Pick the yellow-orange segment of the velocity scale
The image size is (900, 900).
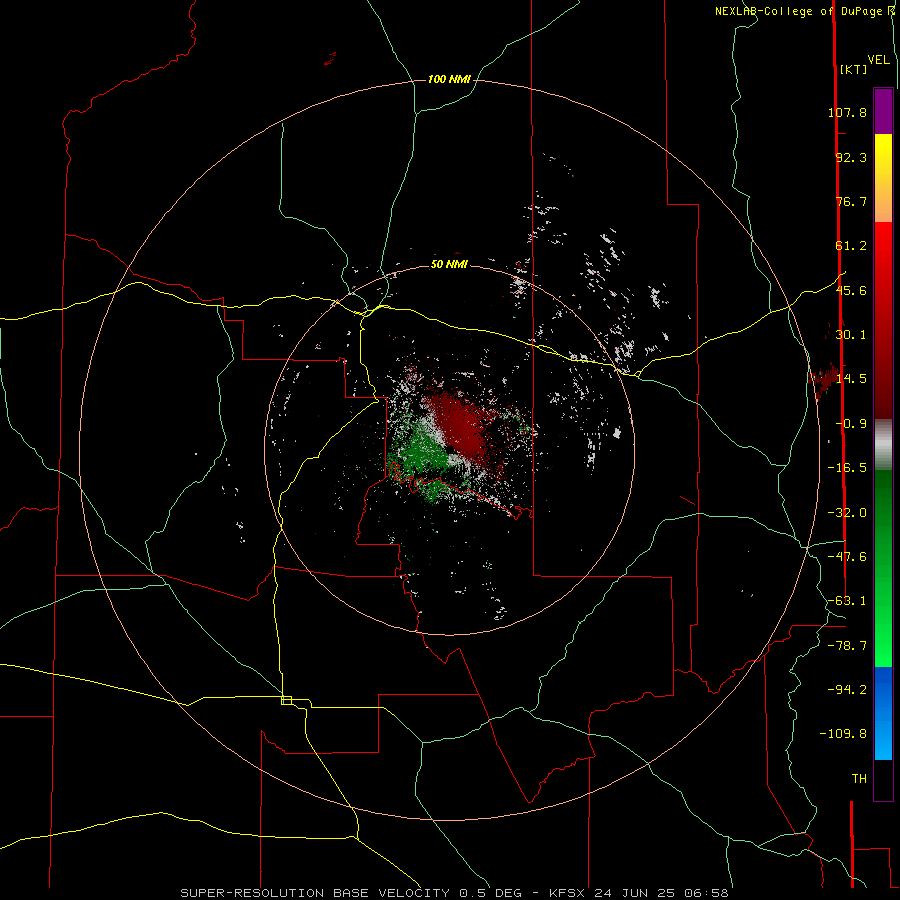point(883,178)
